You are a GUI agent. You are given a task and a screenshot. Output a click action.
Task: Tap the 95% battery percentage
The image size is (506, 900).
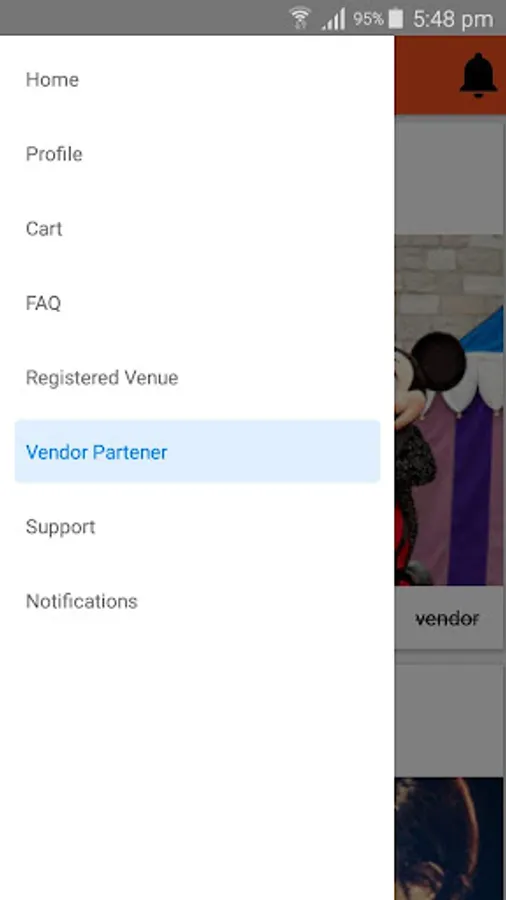pyautogui.click(x=368, y=19)
